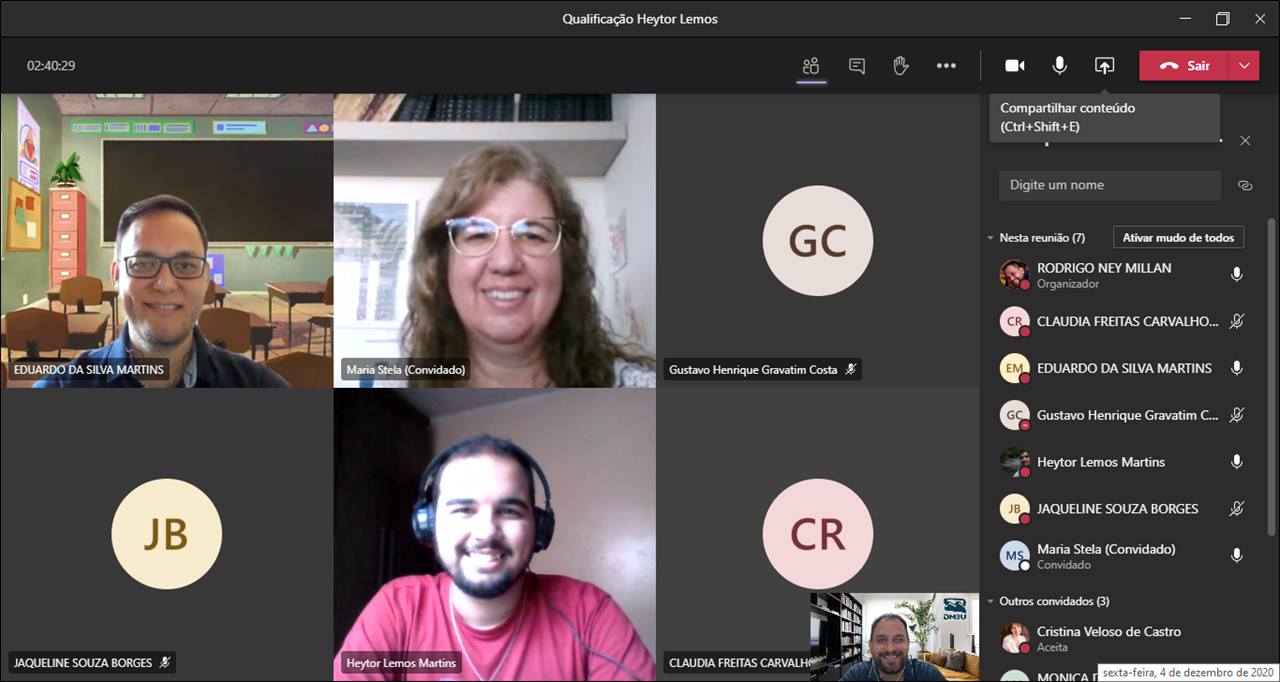
Task: Open more actions ellipsis menu
Action: [946, 66]
